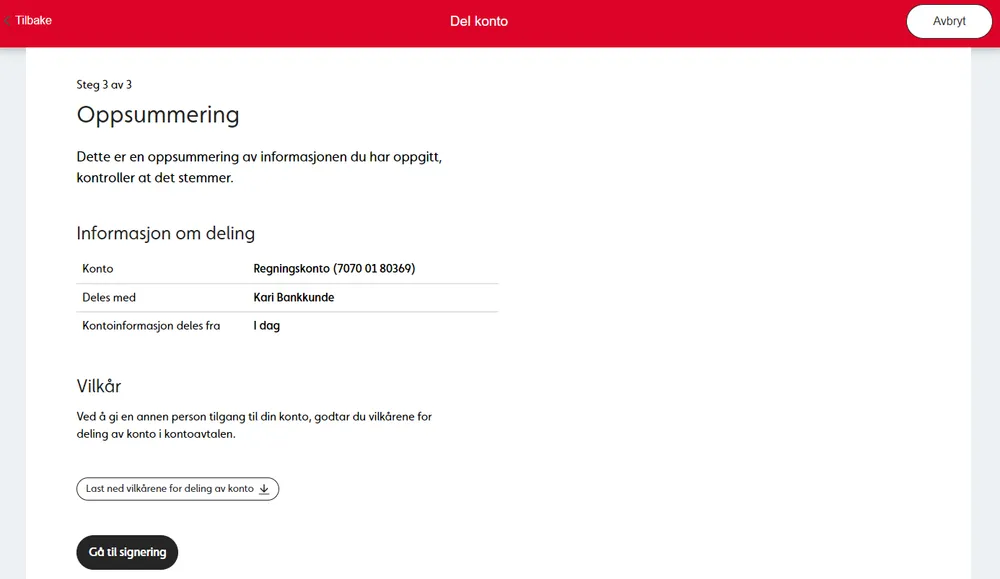The image size is (1000, 579).
Task: Click the Vilkår section heading
Action: 99,386
